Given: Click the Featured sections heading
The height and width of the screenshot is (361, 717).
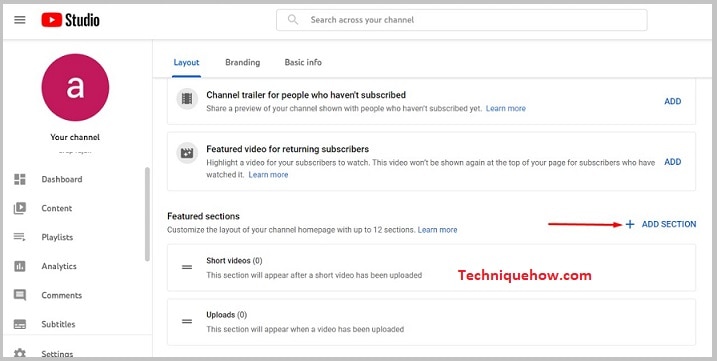Looking at the screenshot, I should pyautogui.click(x=203, y=216).
